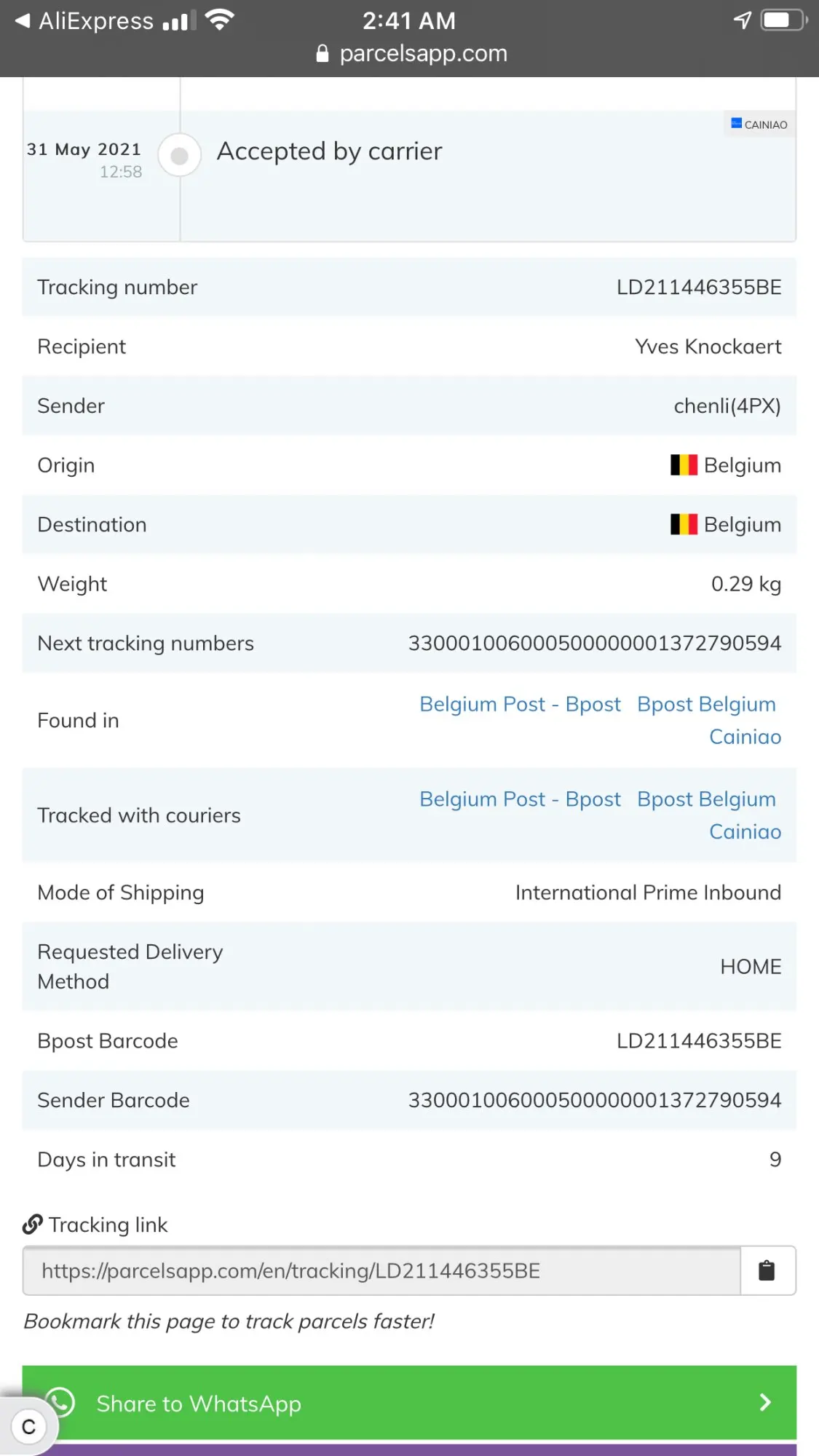The height and width of the screenshot is (1456, 819).
Task: Open Belgium Post - Bpost under Tracked with couriers
Action: 520,799
